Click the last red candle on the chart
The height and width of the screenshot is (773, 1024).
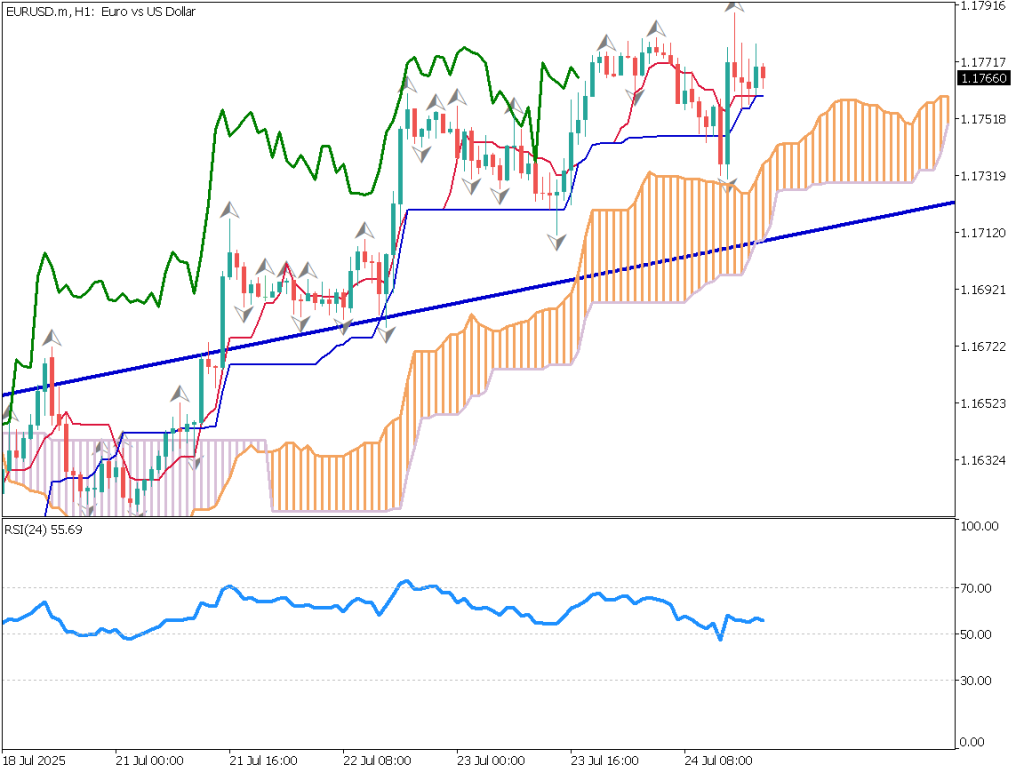click(764, 72)
